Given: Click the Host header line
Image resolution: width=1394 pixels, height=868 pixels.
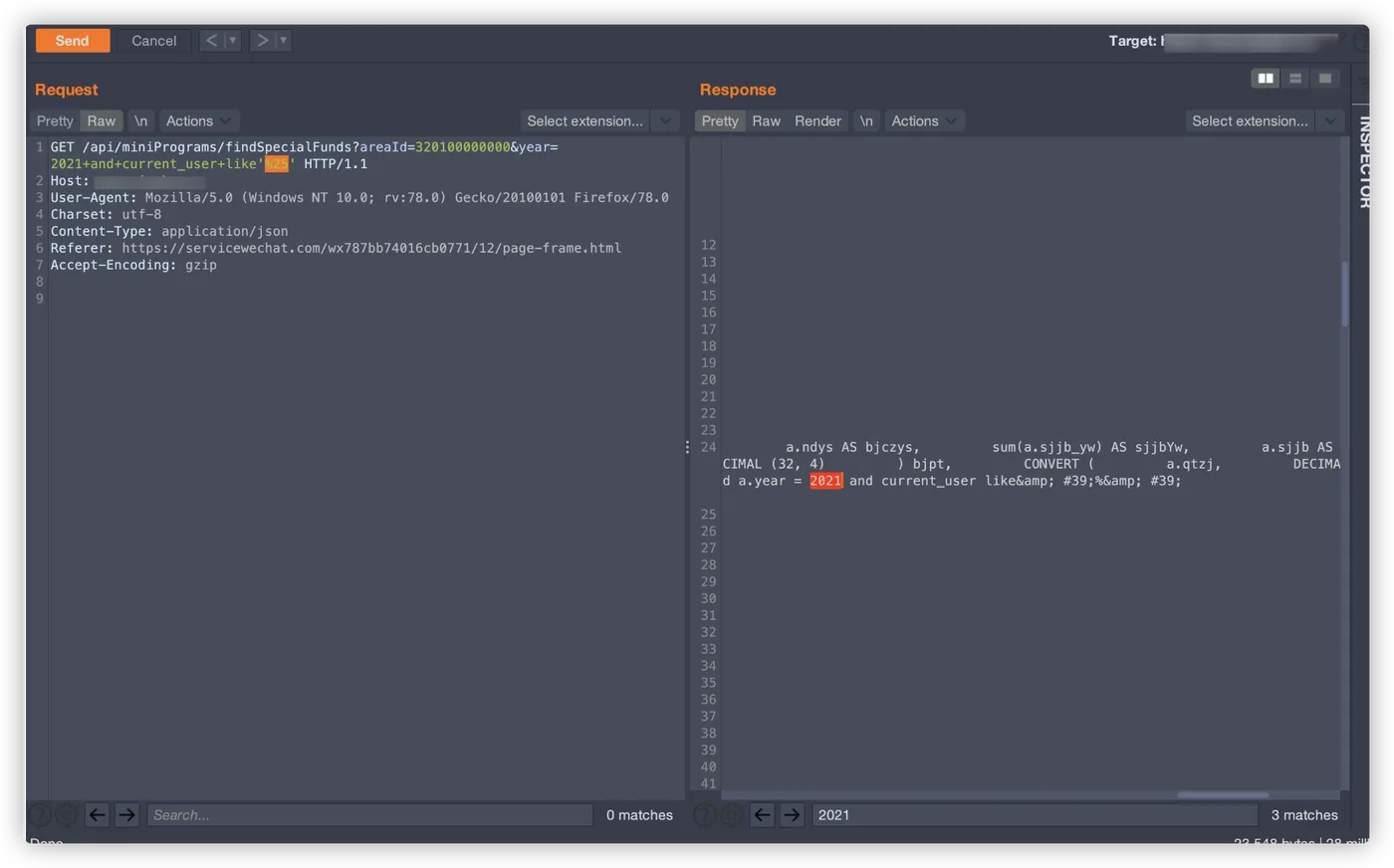Looking at the screenshot, I should pos(127,181).
